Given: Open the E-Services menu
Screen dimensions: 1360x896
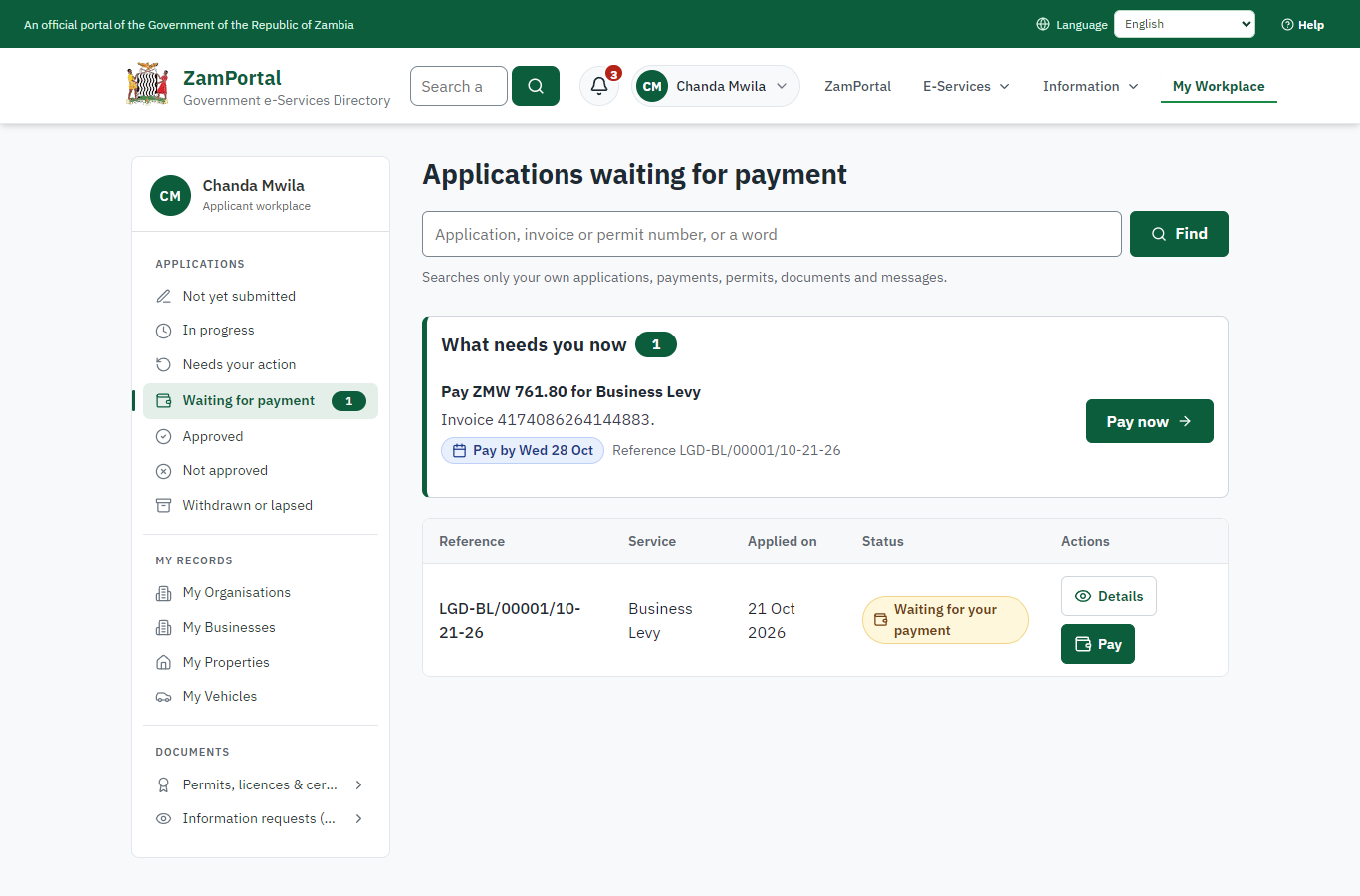Looking at the screenshot, I should click(x=966, y=86).
